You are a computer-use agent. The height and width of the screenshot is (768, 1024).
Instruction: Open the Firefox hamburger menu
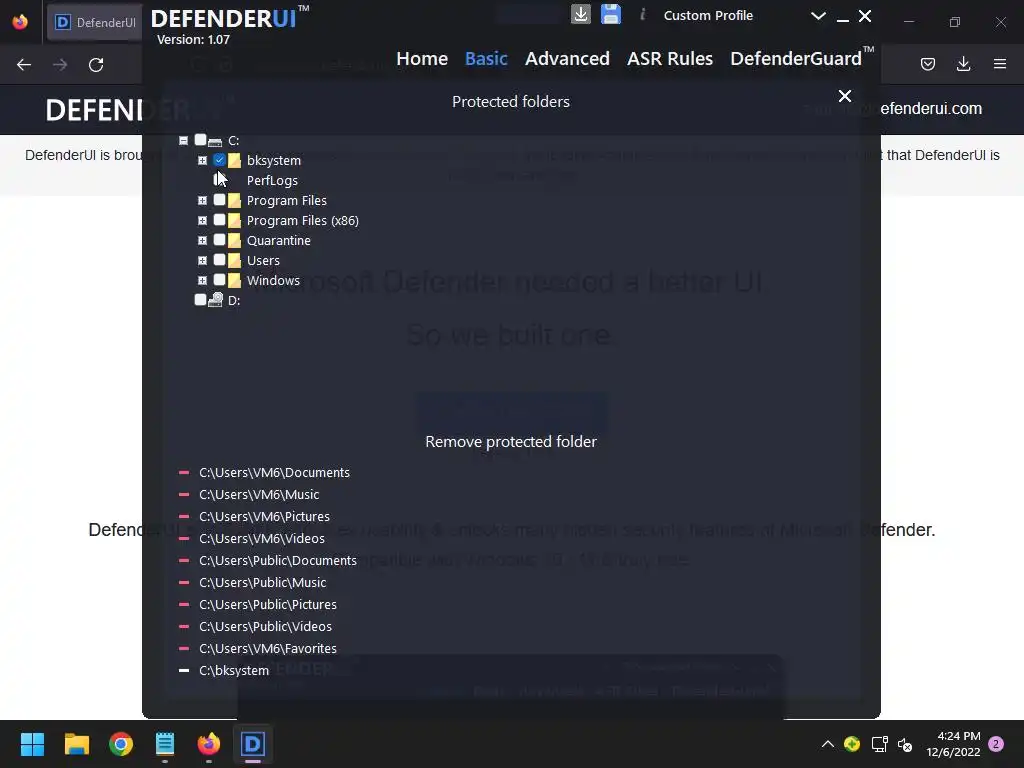1000,64
